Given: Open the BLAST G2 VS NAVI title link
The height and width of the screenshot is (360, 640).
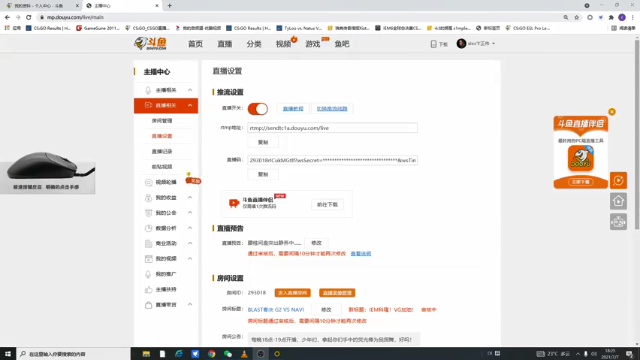Looking at the screenshot, I should coord(276,310).
